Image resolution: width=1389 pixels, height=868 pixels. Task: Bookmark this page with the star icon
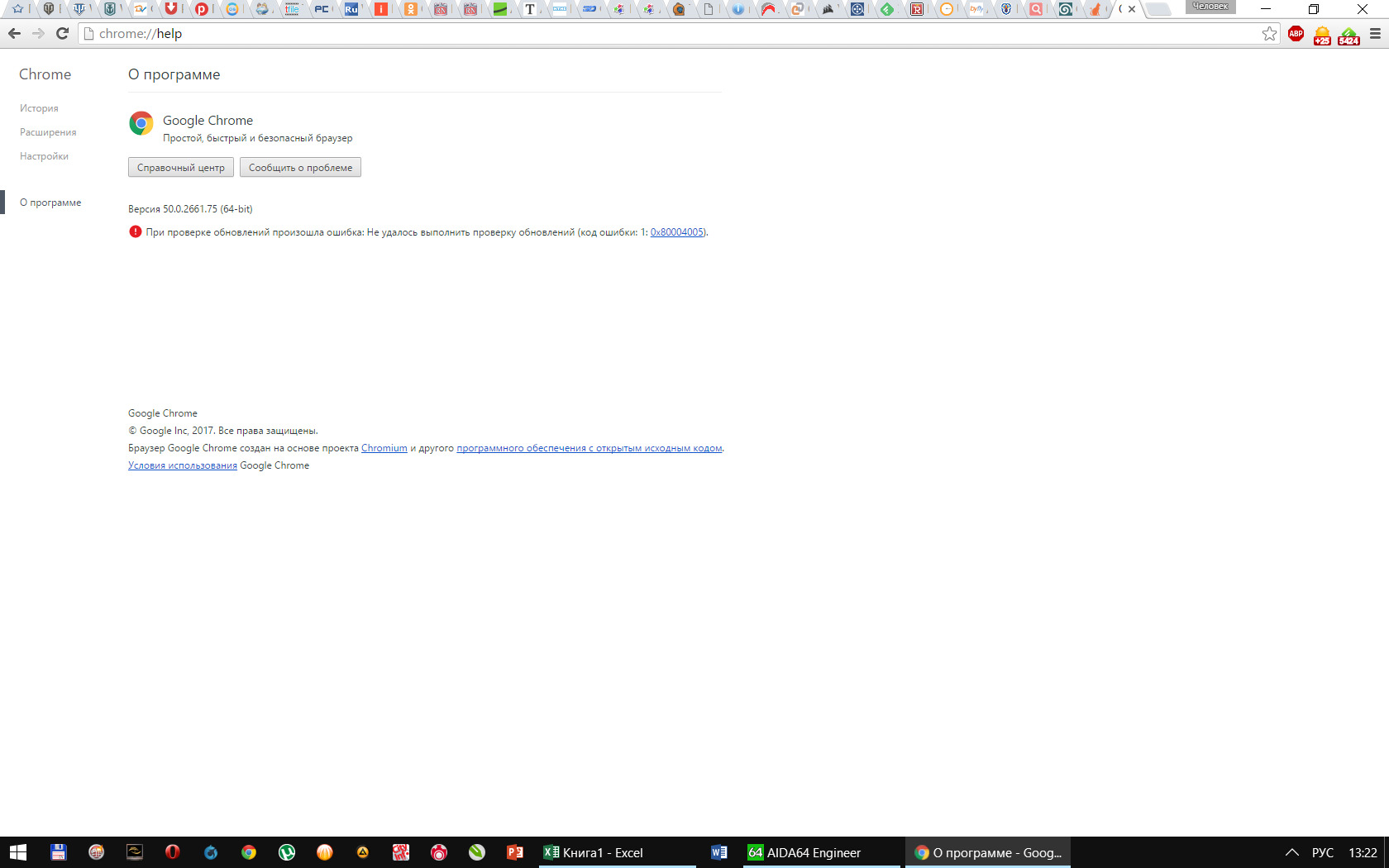tap(1270, 33)
